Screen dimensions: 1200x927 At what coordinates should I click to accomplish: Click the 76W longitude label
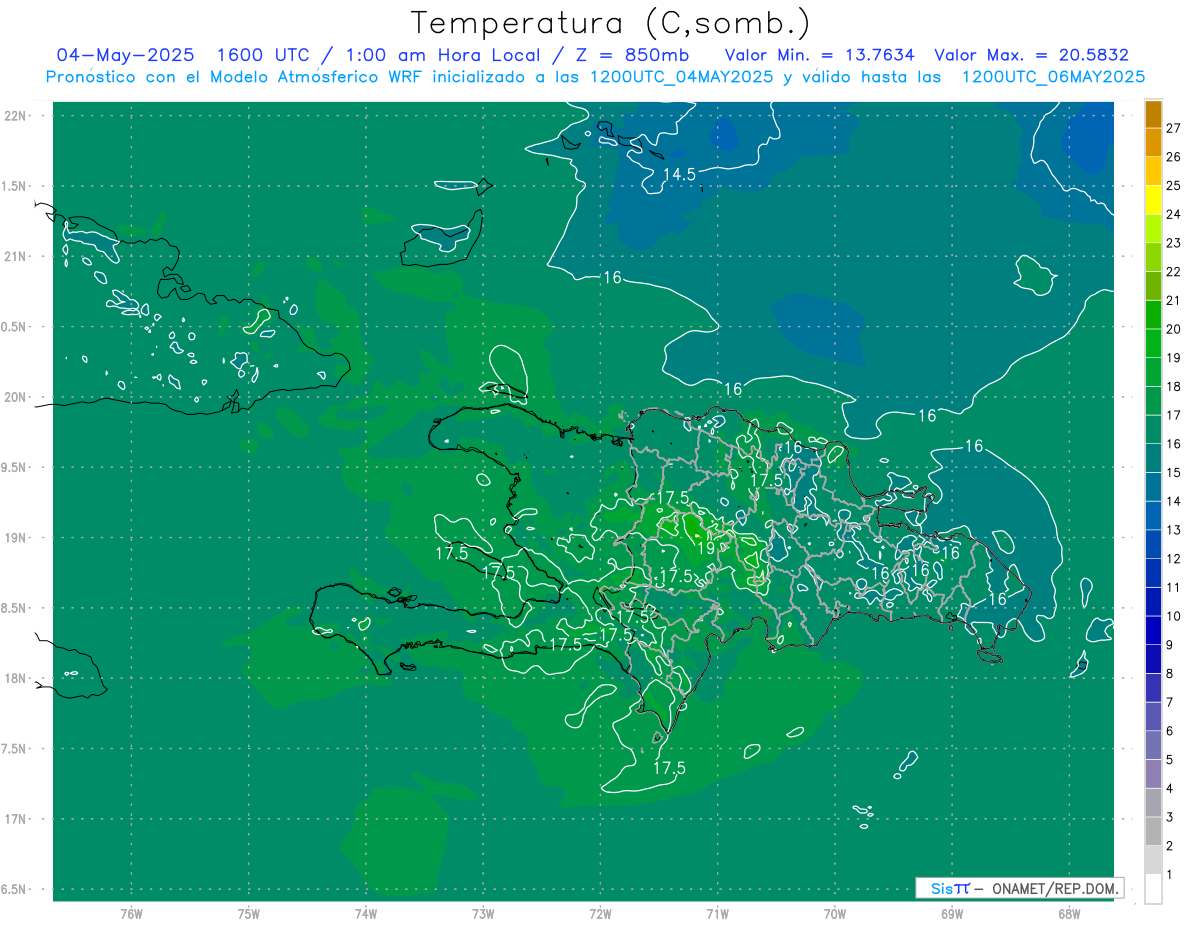tap(131, 914)
